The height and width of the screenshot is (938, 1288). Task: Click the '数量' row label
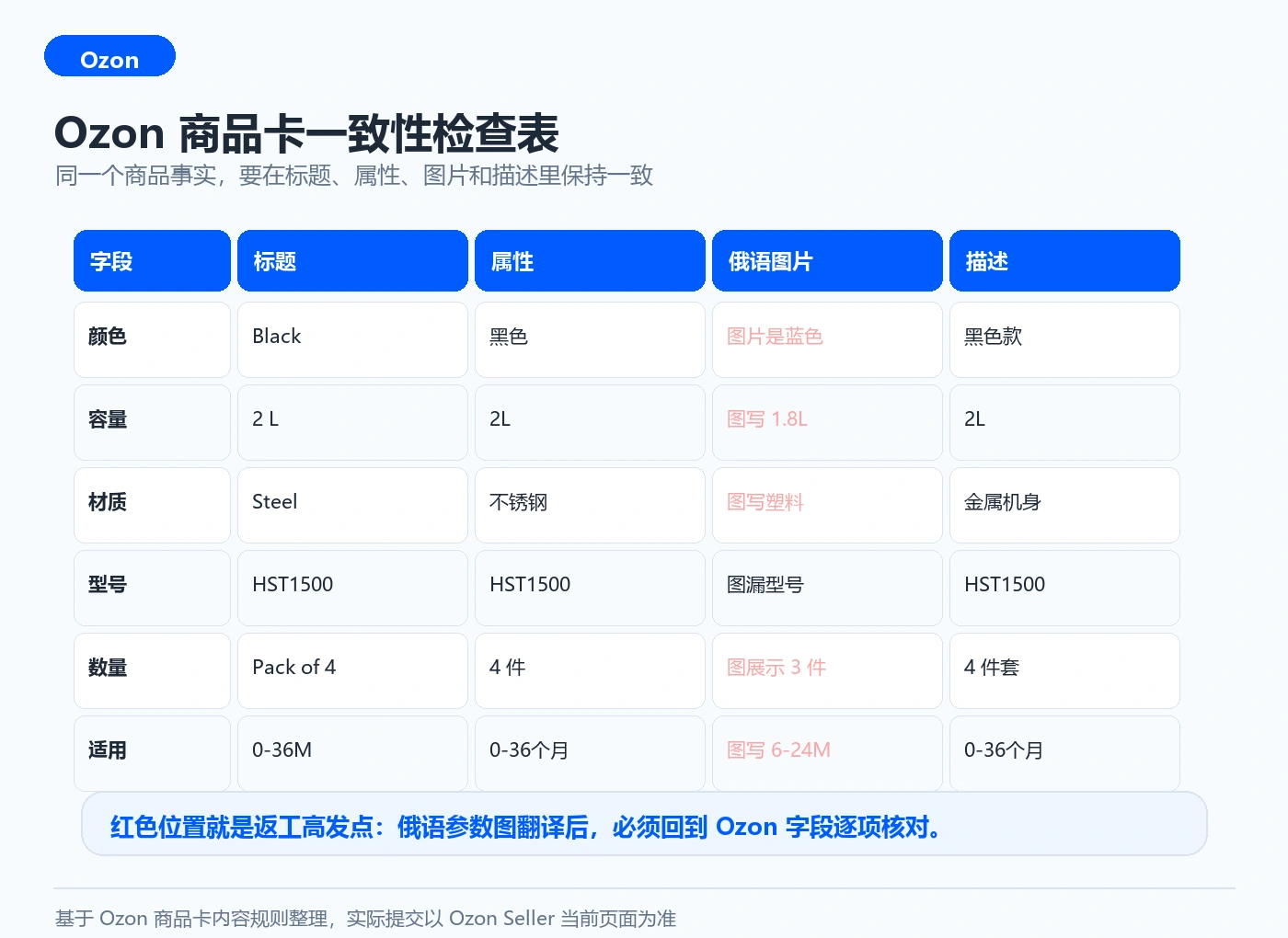(152, 670)
